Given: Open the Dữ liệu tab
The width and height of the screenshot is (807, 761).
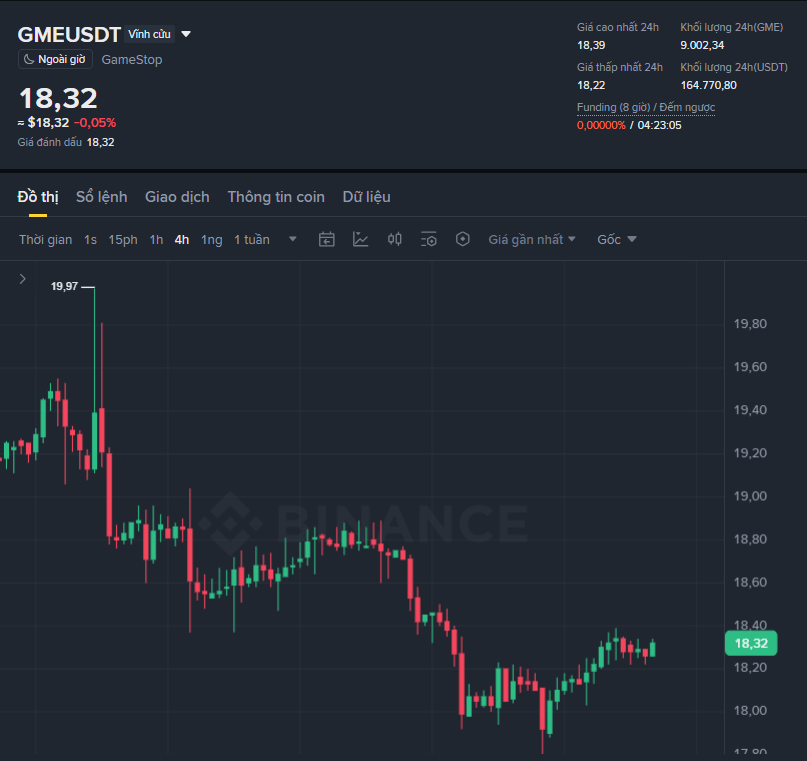Looking at the screenshot, I should pyautogui.click(x=366, y=197).
